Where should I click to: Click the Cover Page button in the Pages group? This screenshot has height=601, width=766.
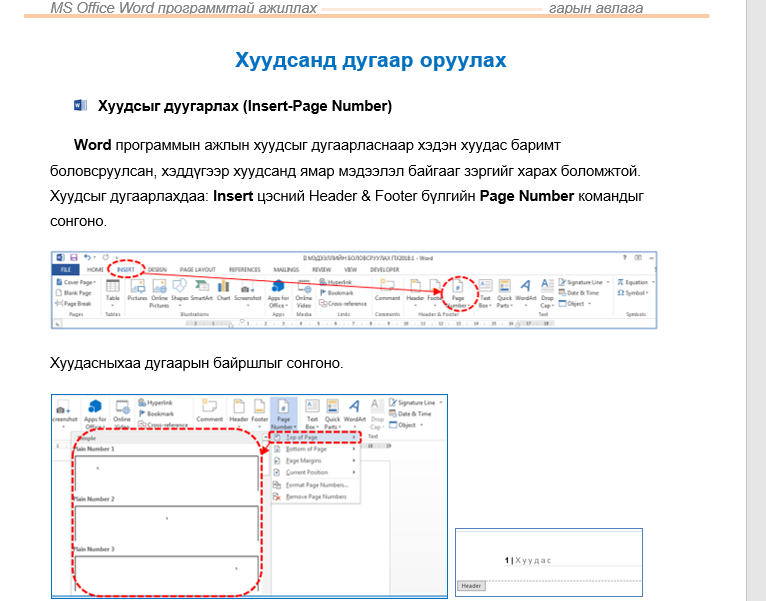point(76,282)
